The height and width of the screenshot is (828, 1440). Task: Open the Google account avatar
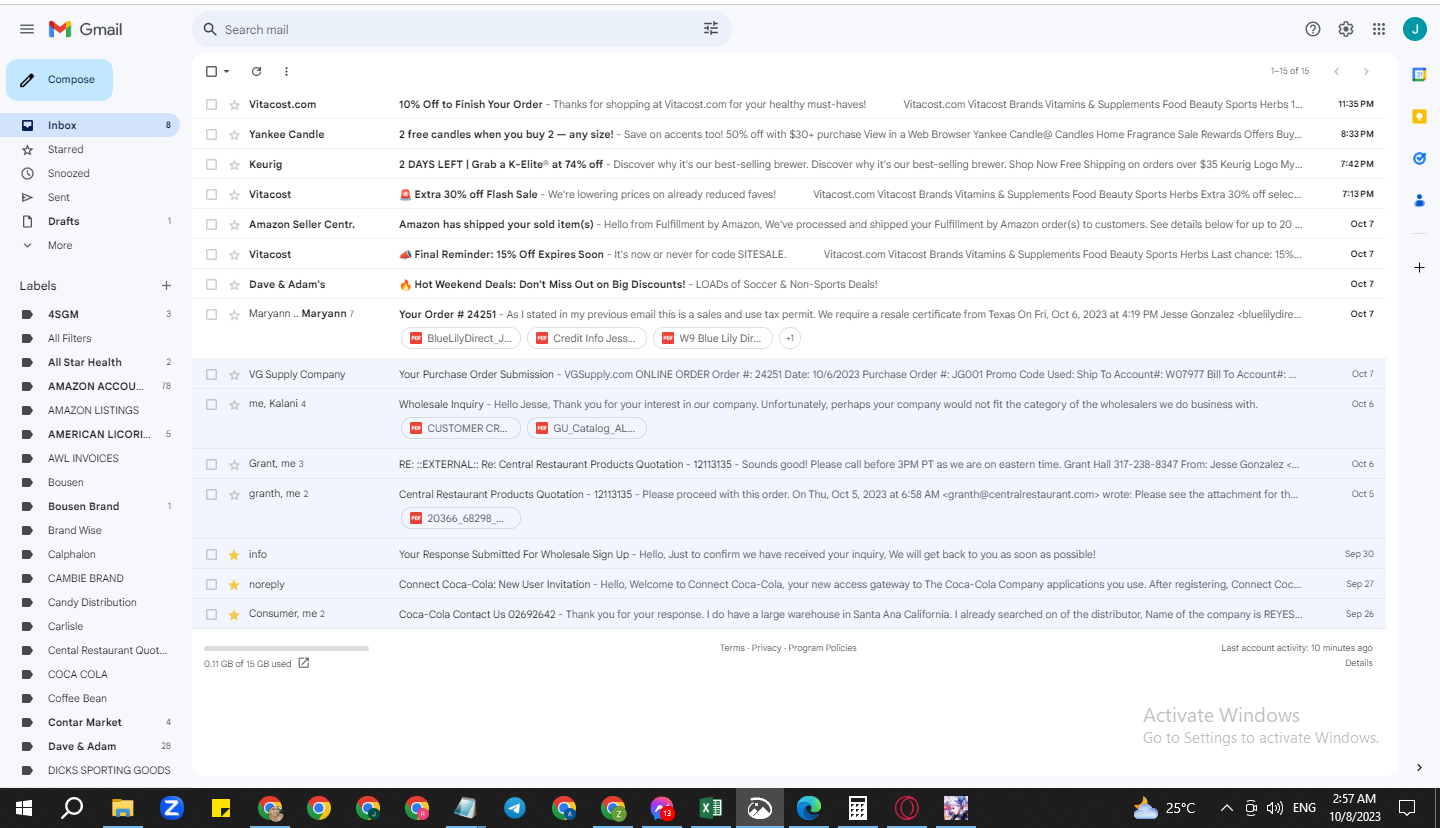coord(1415,29)
